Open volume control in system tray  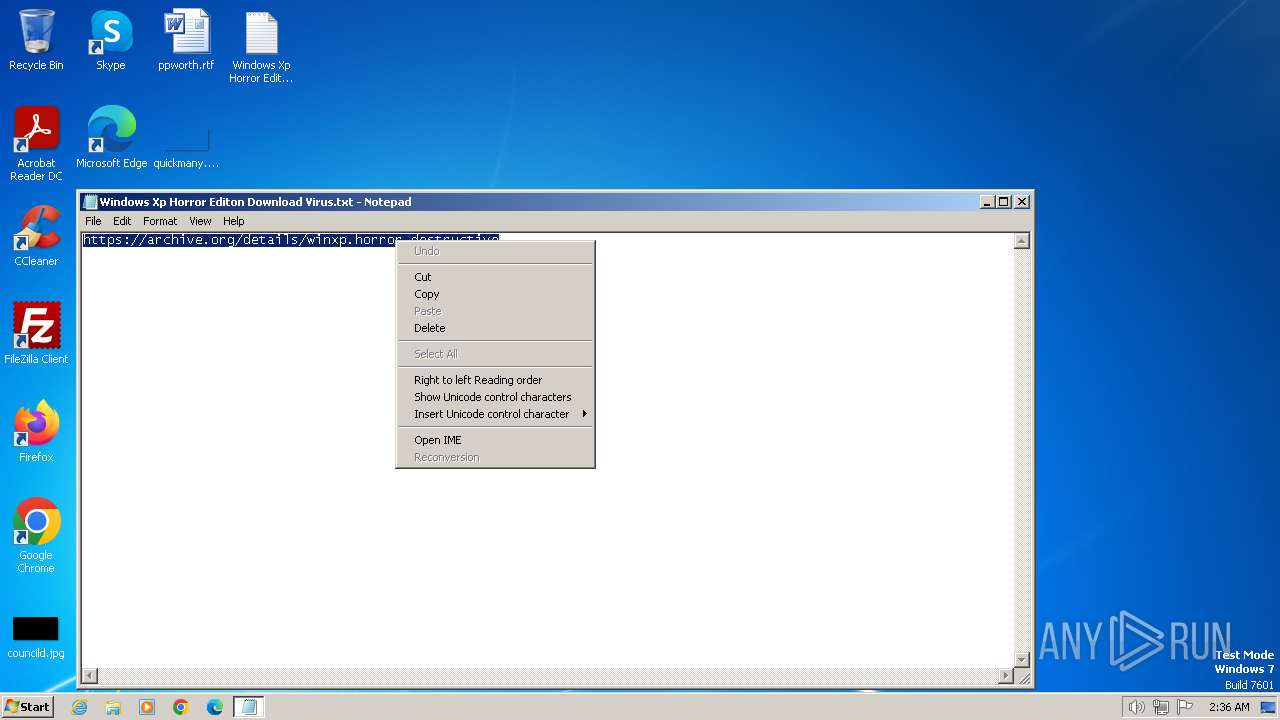click(x=1136, y=707)
